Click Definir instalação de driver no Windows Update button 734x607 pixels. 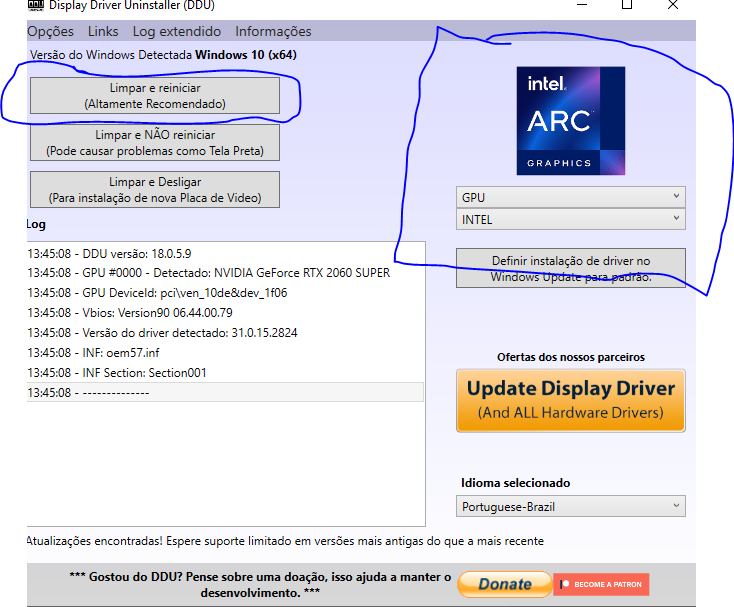pyautogui.click(x=571, y=268)
